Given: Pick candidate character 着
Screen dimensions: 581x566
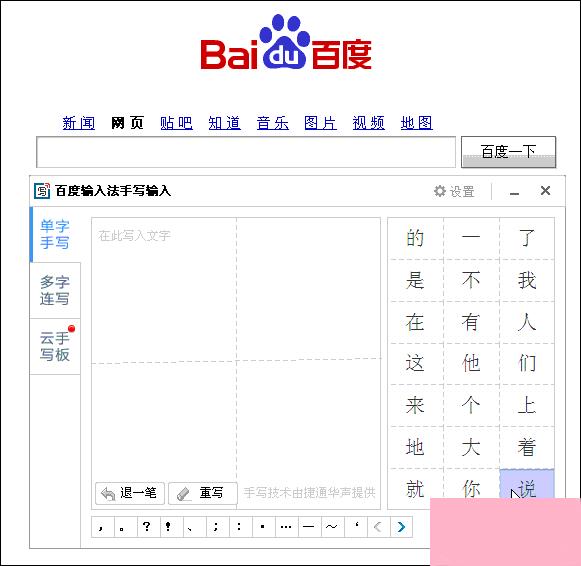Looking at the screenshot, I should [527, 447].
